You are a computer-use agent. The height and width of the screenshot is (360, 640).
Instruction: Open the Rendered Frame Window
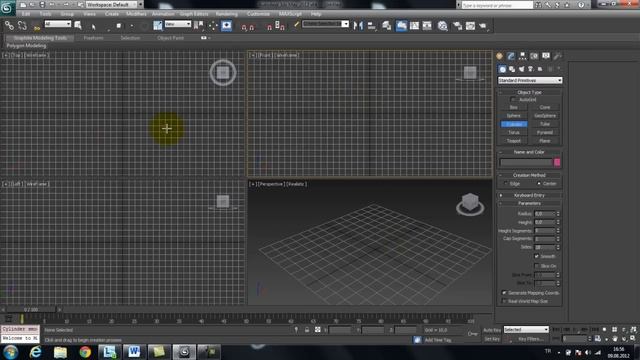(x=470, y=26)
